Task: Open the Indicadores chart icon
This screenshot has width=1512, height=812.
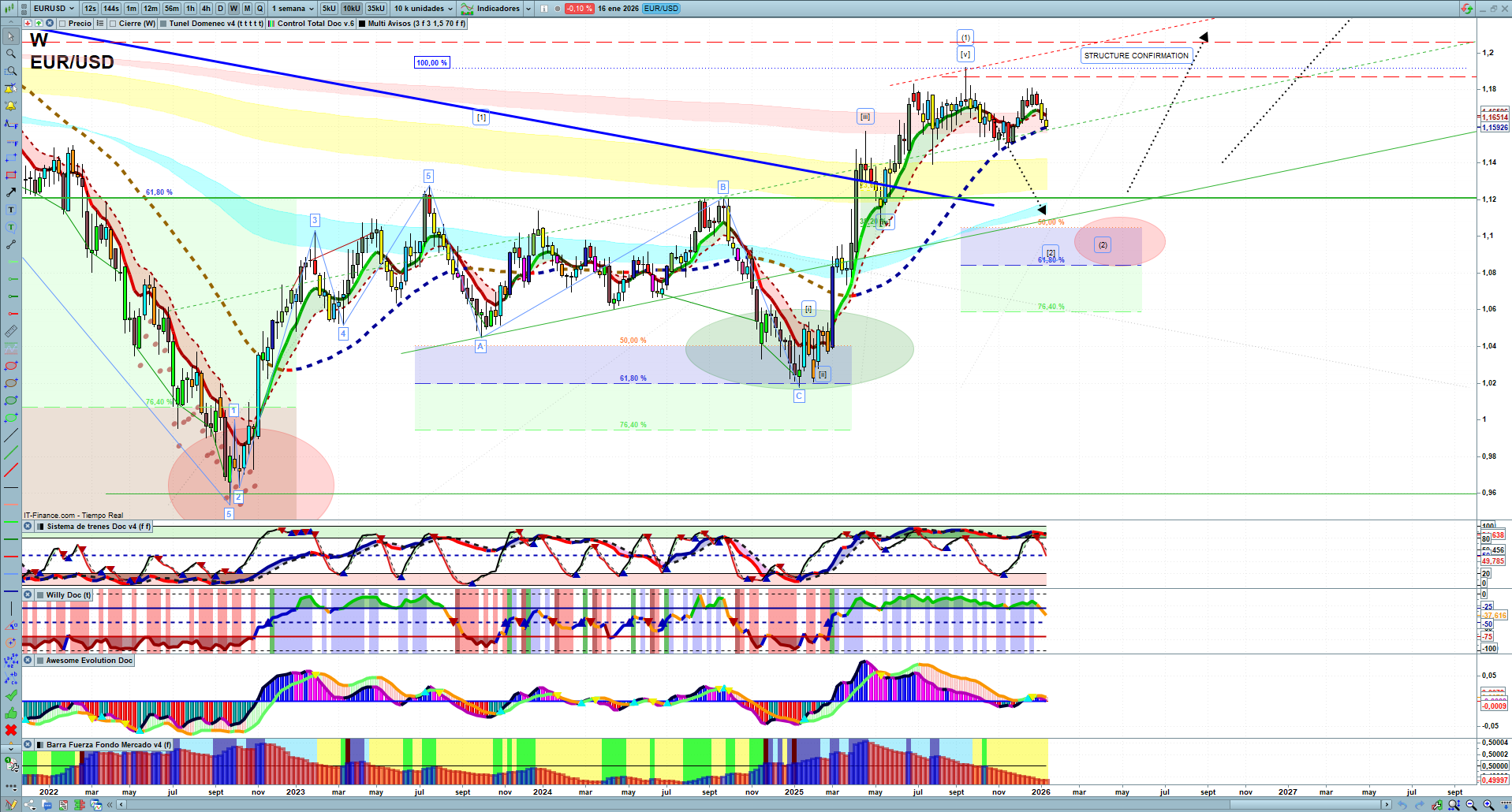Action: tap(468, 9)
